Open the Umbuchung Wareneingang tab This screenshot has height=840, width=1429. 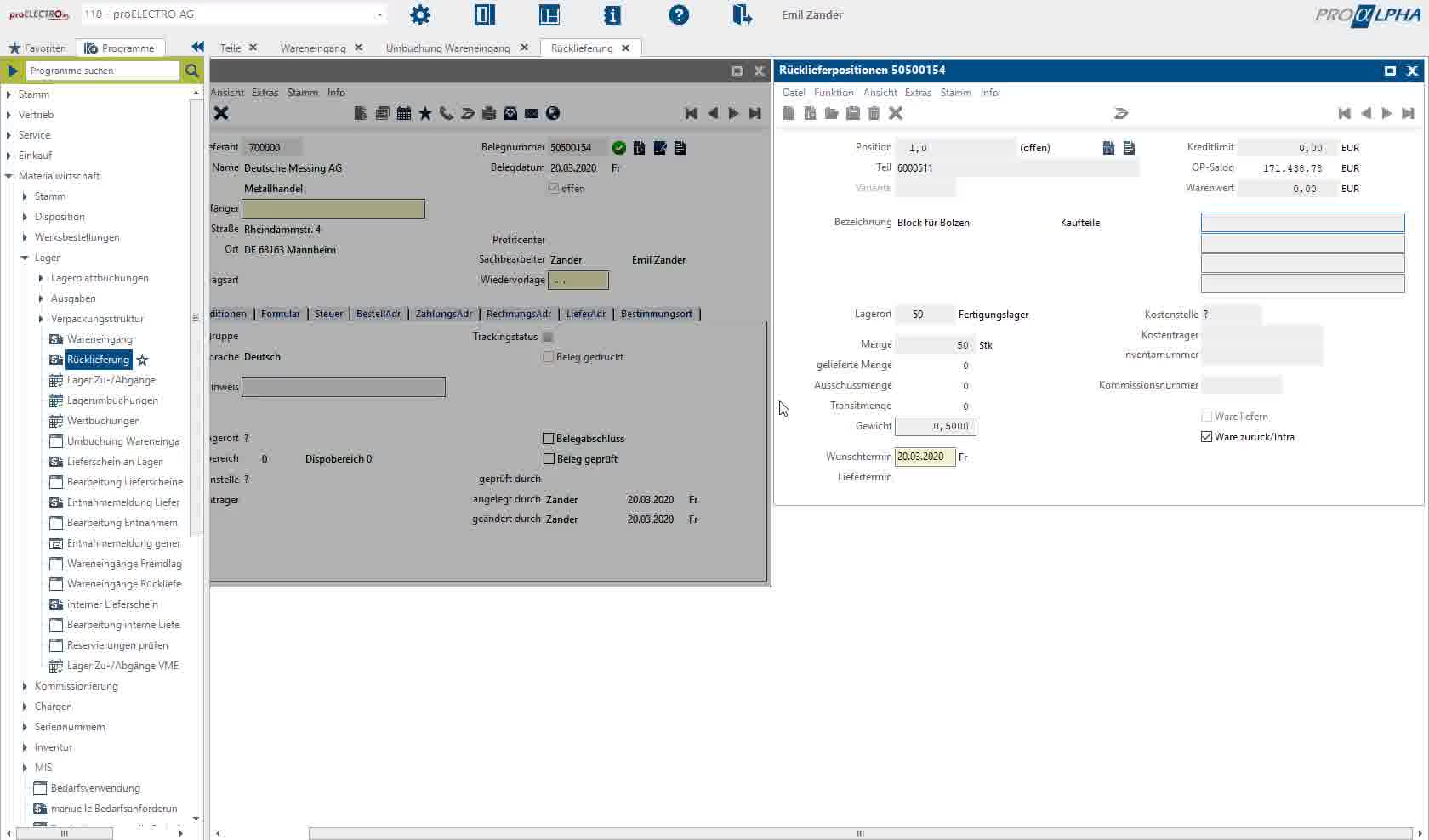coord(448,48)
